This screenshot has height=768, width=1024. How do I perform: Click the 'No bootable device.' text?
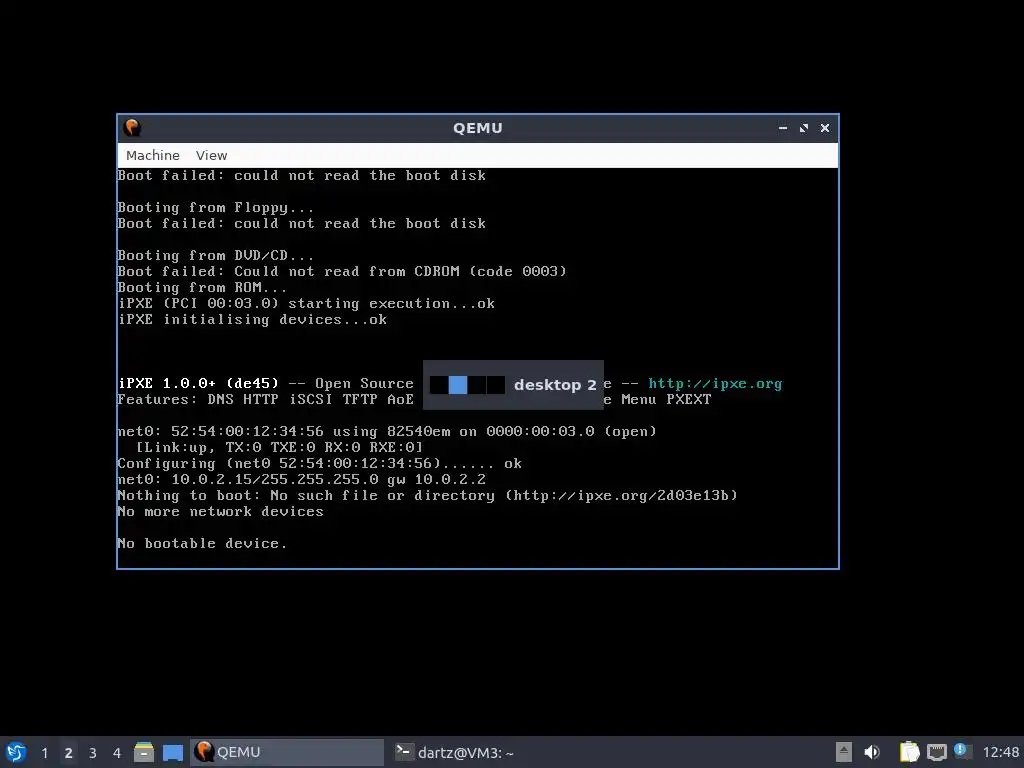(x=202, y=543)
